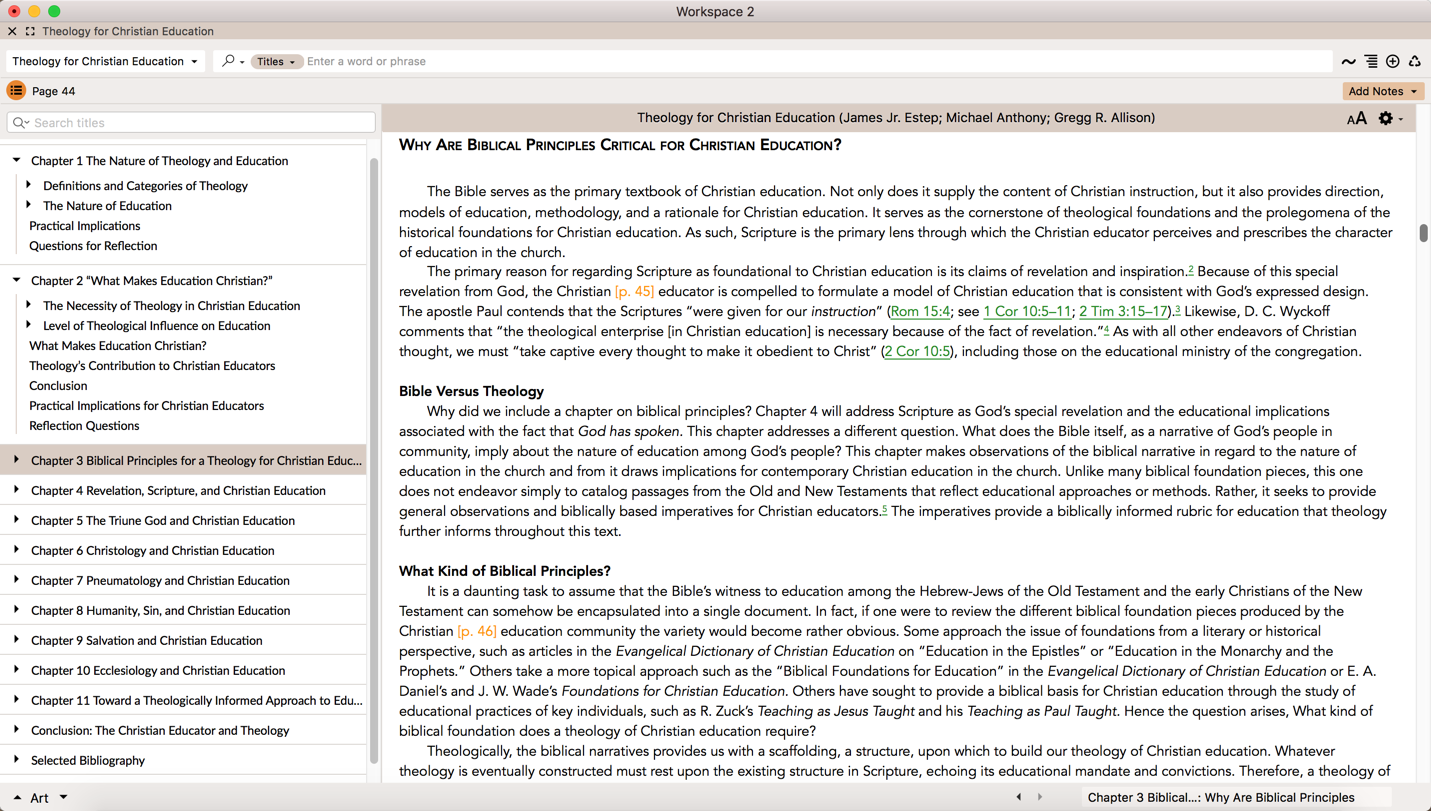
Task: Open 2 Cor 10:5 scripture link
Action: [917, 351]
